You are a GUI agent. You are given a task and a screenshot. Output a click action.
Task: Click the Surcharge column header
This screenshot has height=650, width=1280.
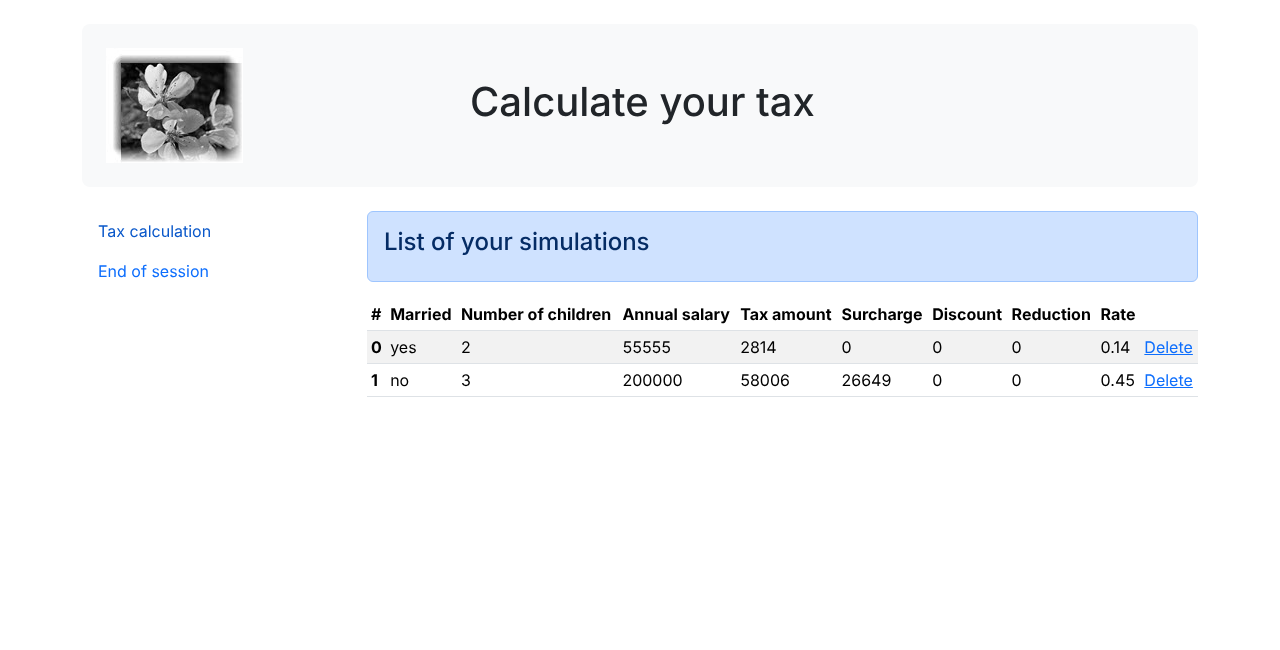[882, 314]
